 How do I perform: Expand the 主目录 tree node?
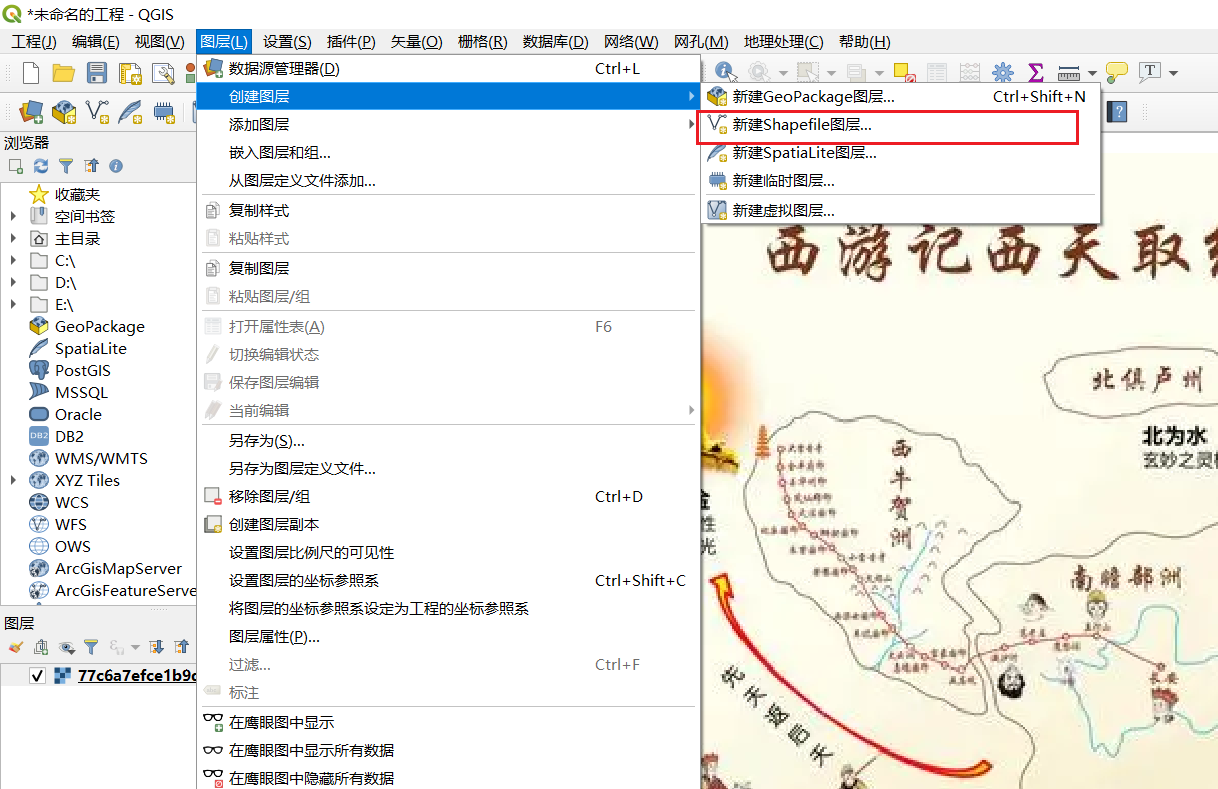[x=13, y=238]
